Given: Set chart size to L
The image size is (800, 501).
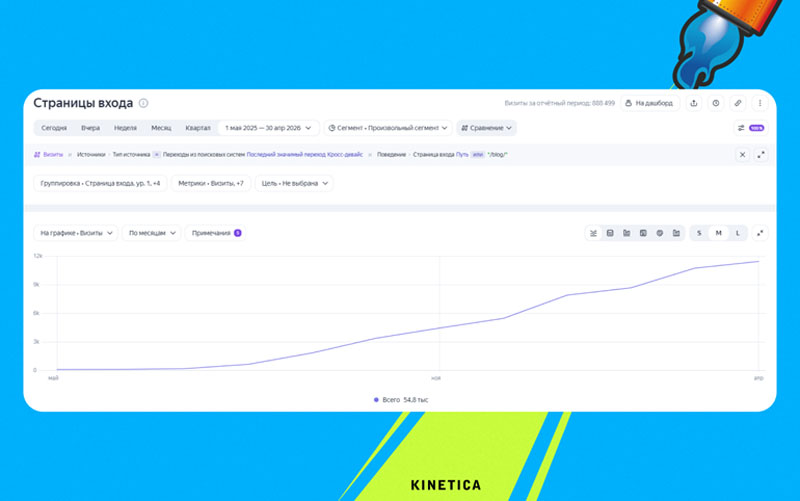Looking at the screenshot, I should pos(738,233).
